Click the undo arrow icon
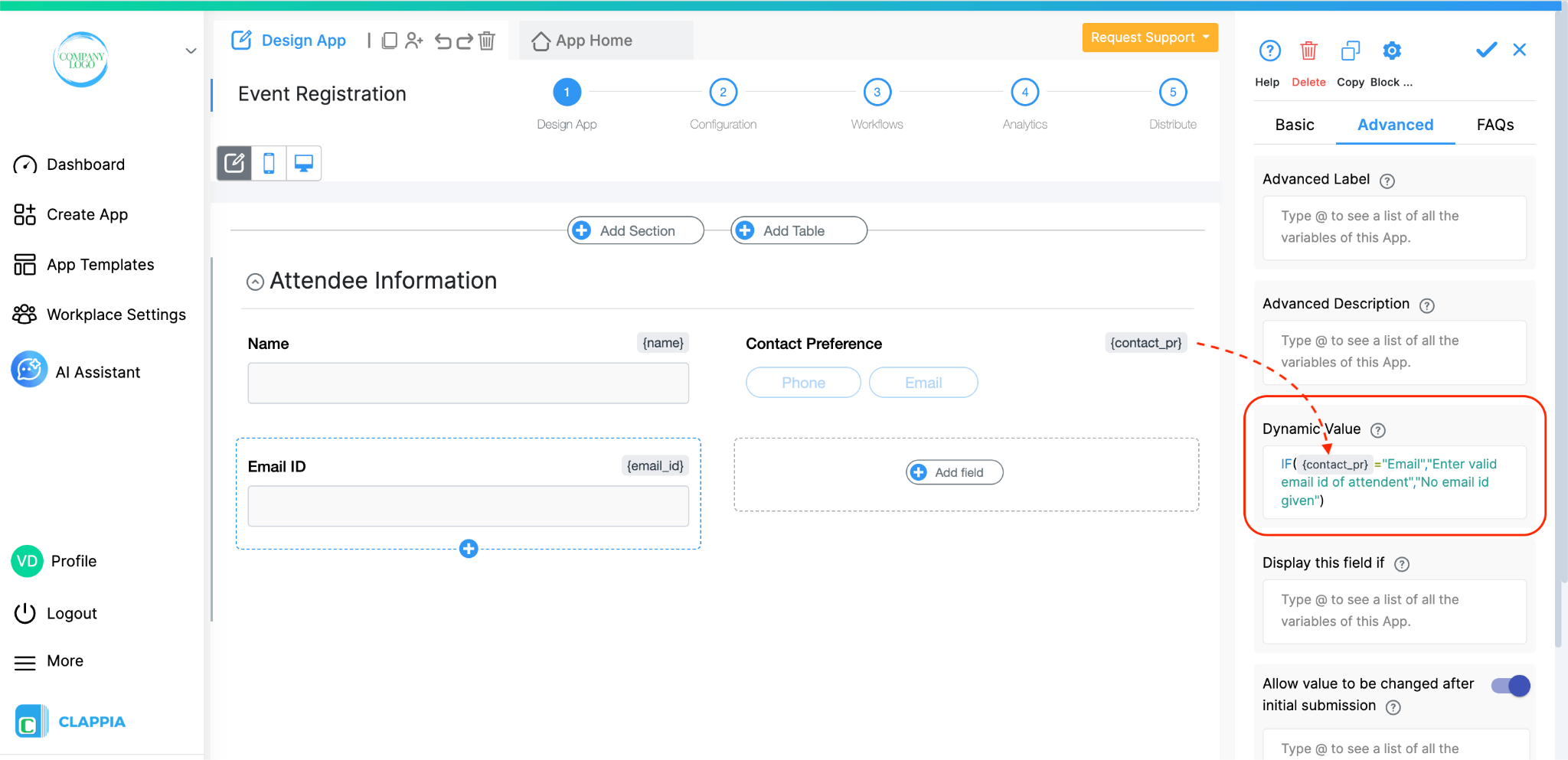The width and height of the screenshot is (1568, 760). 443,41
